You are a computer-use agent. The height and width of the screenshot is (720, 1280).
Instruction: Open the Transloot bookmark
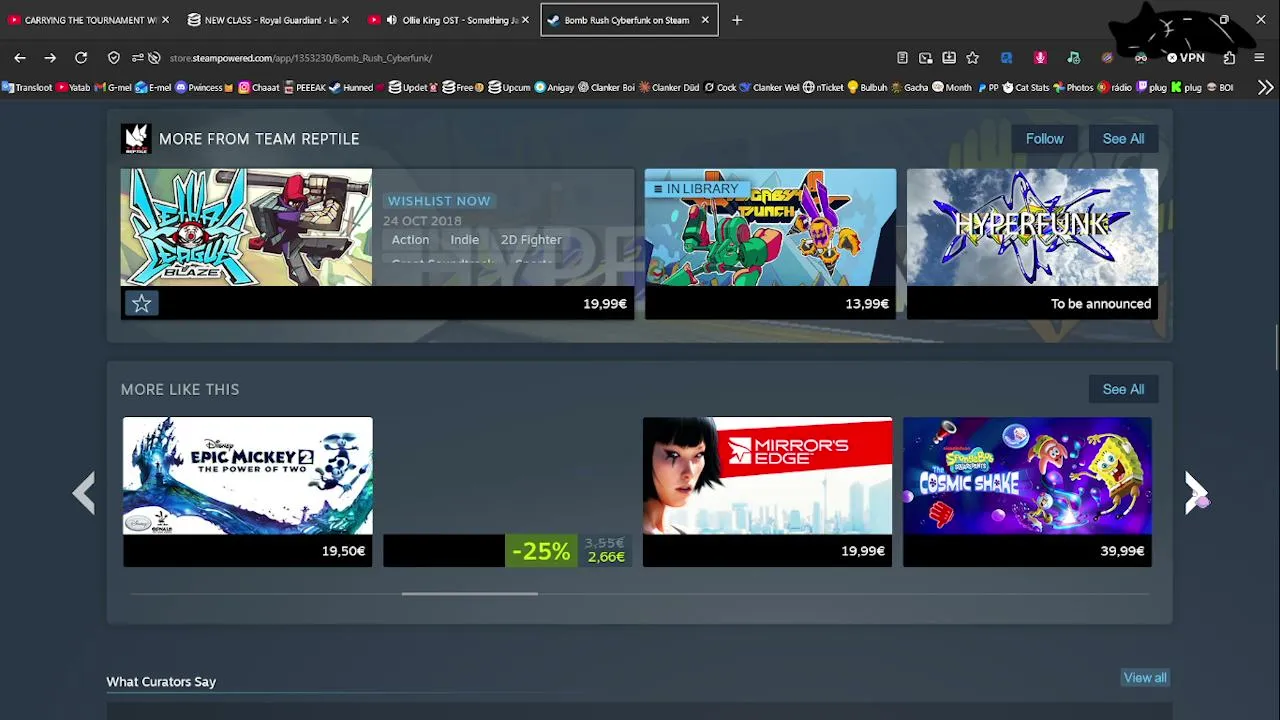pos(27,87)
